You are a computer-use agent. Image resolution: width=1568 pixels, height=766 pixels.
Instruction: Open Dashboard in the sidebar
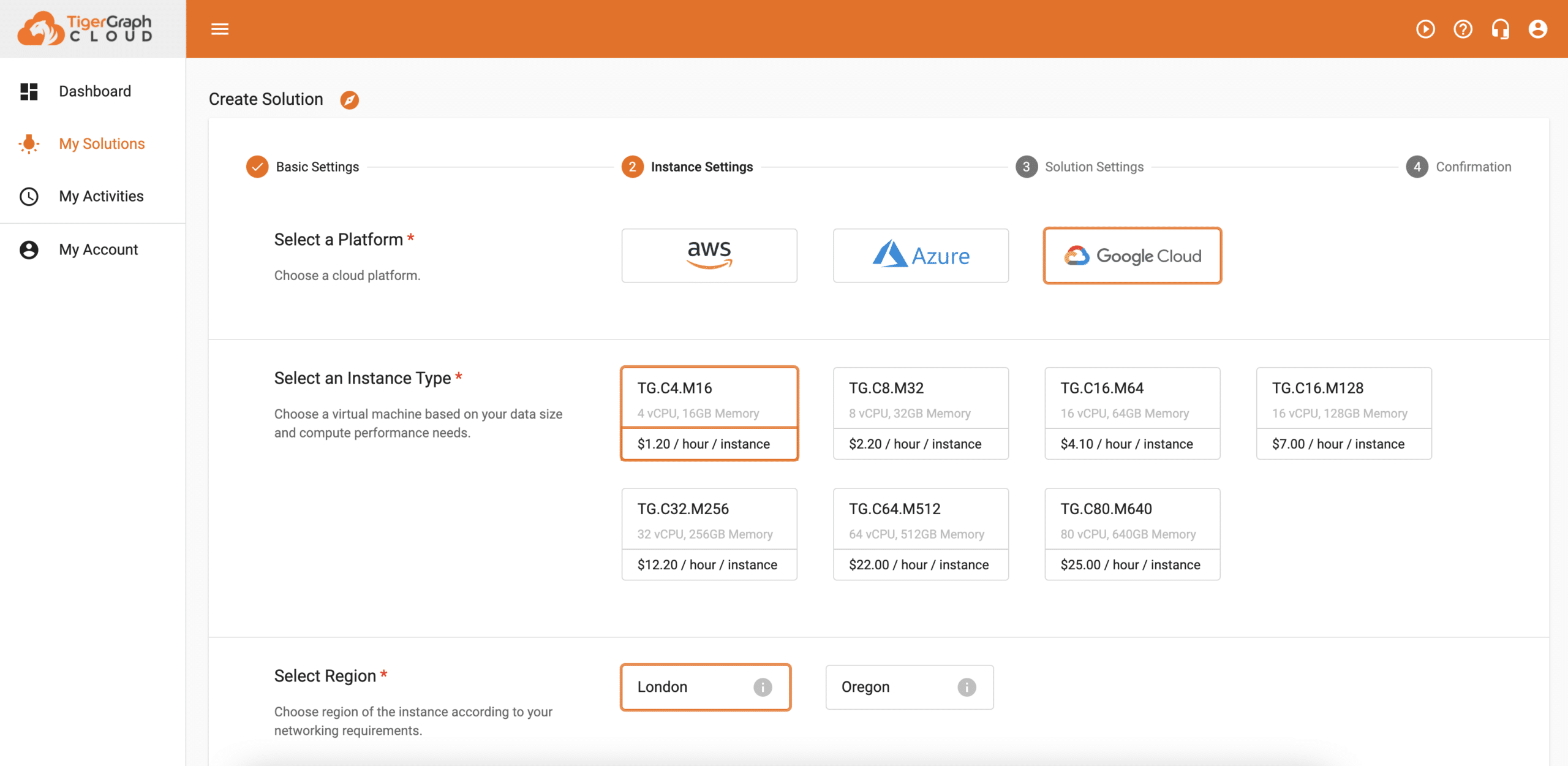[x=93, y=91]
